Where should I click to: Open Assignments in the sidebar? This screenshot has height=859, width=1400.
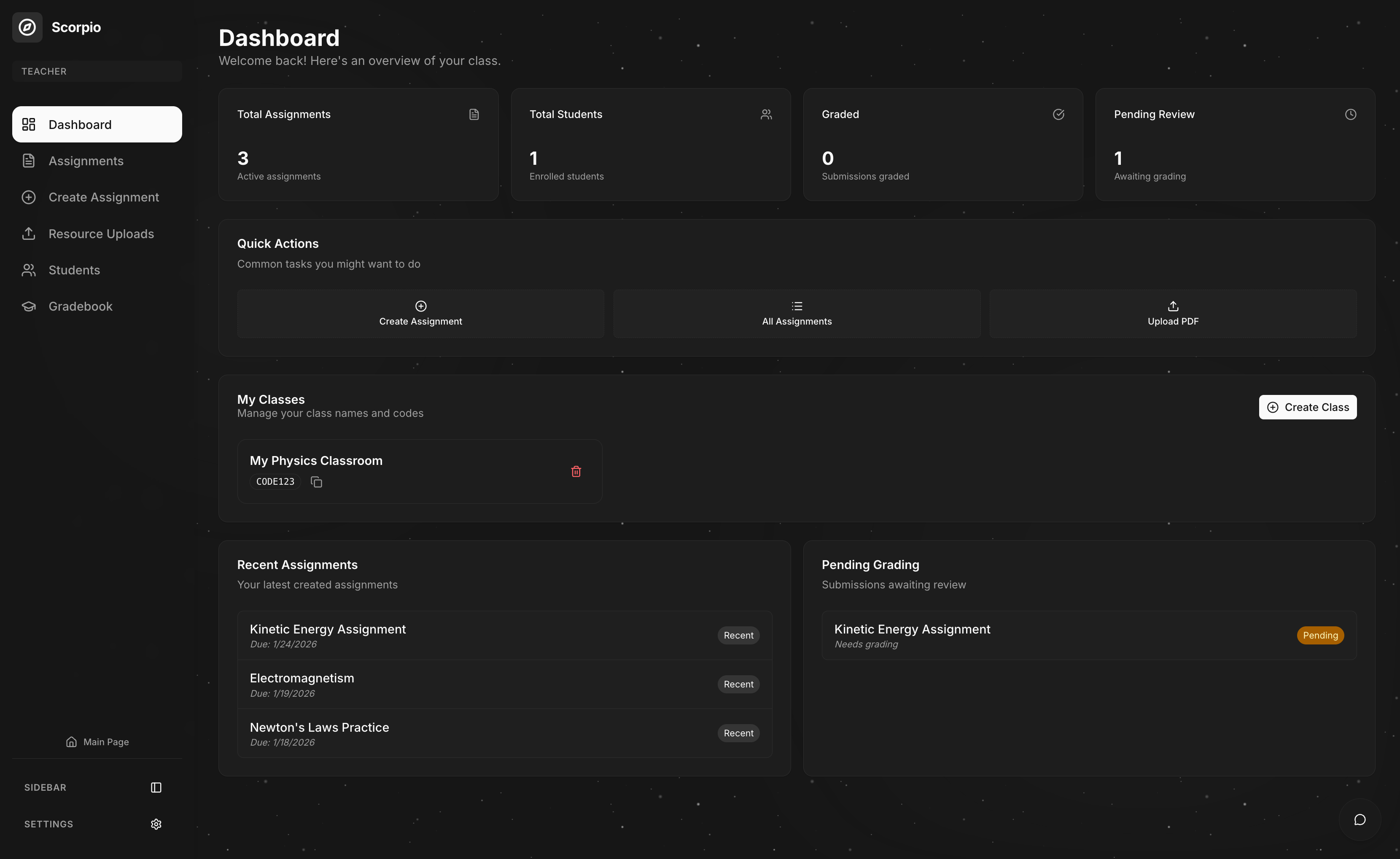tap(86, 161)
